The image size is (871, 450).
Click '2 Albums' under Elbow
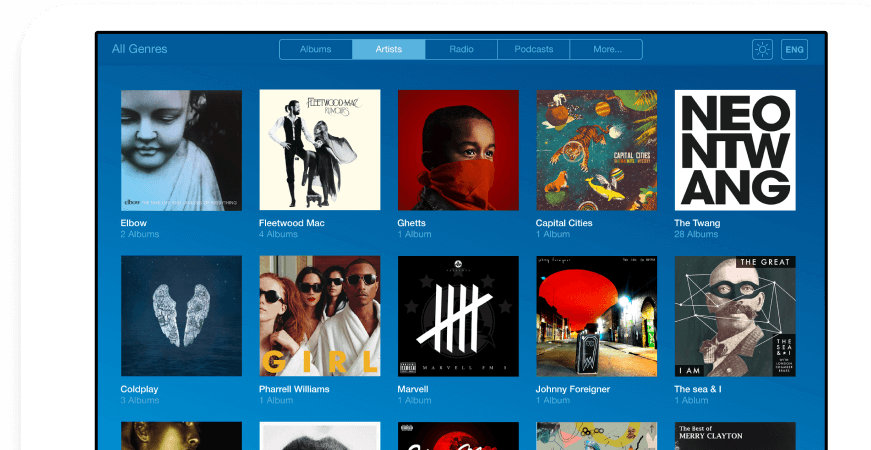click(x=140, y=234)
